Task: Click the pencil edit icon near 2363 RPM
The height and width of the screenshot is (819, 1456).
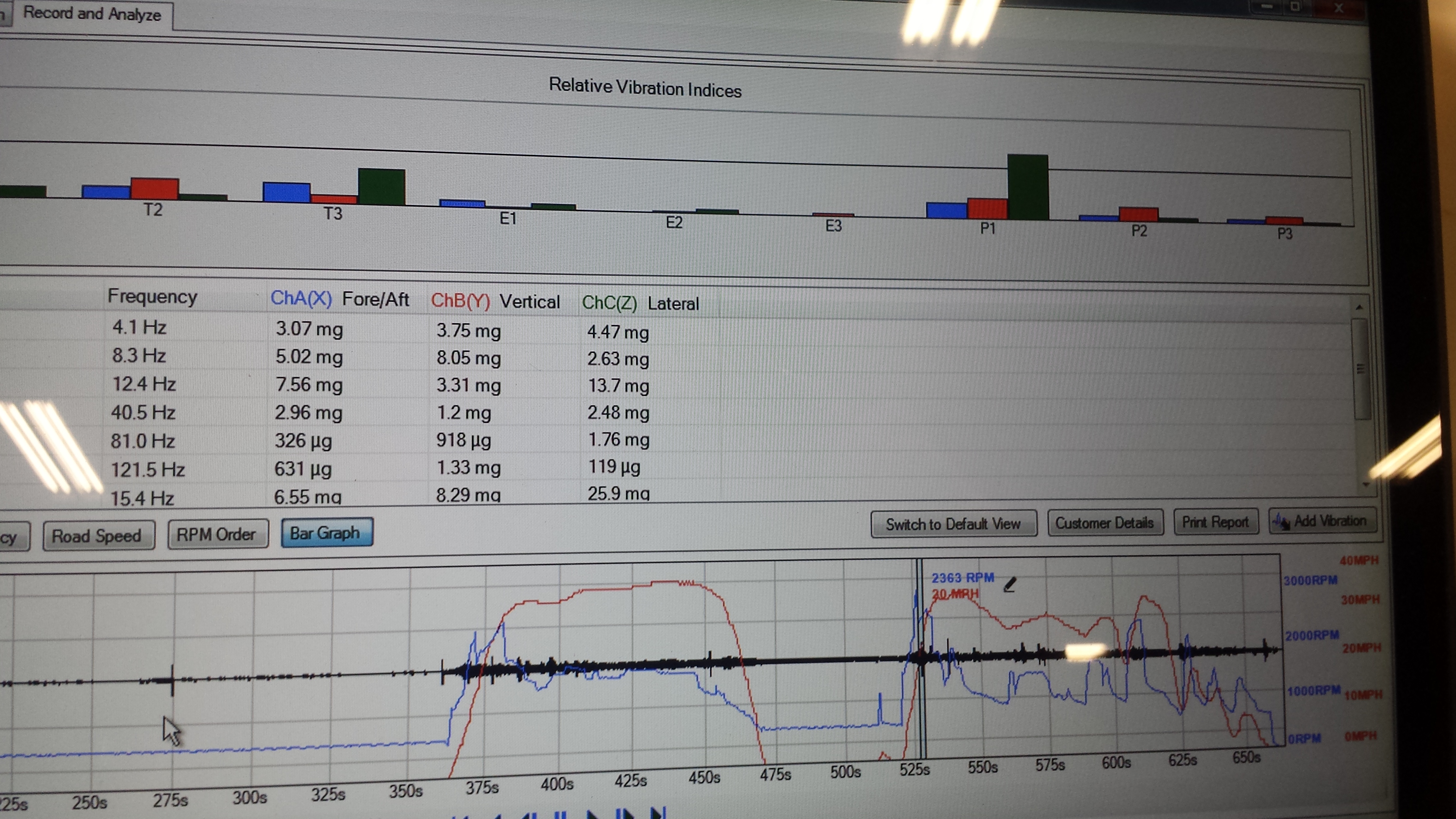Action: [1009, 584]
